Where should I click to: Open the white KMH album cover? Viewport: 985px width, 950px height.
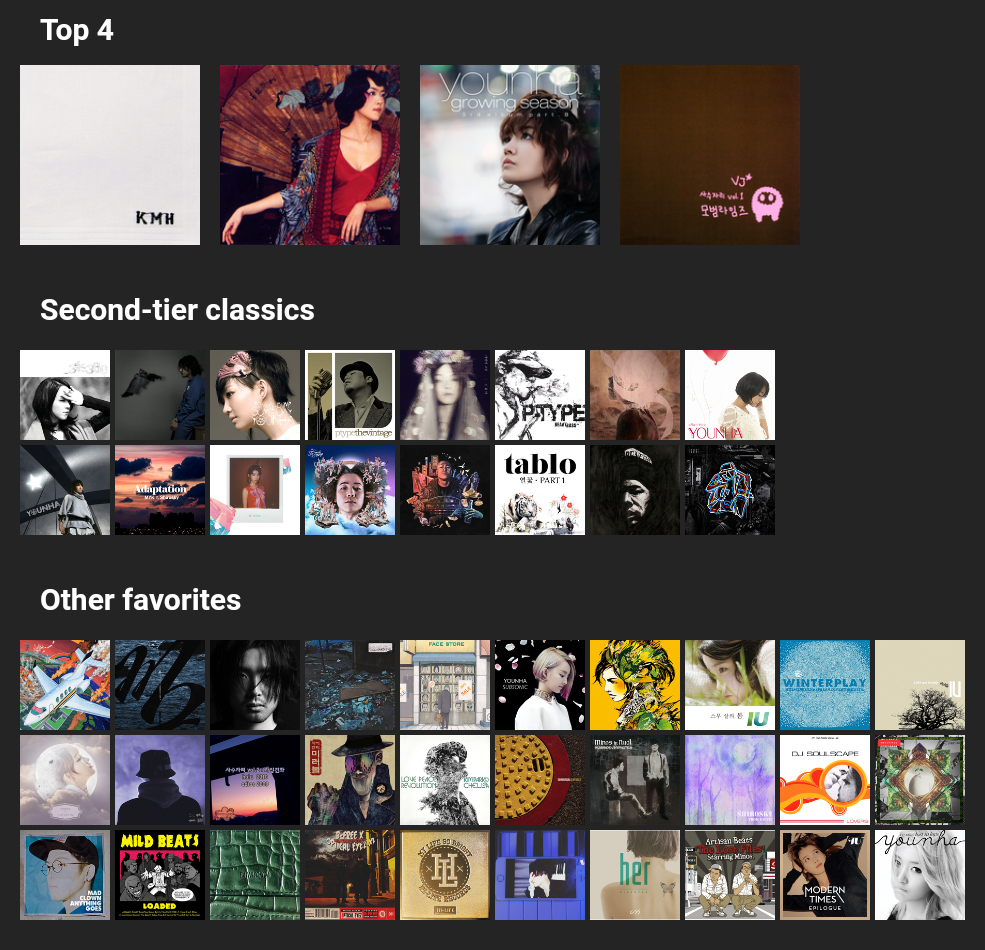coord(110,155)
